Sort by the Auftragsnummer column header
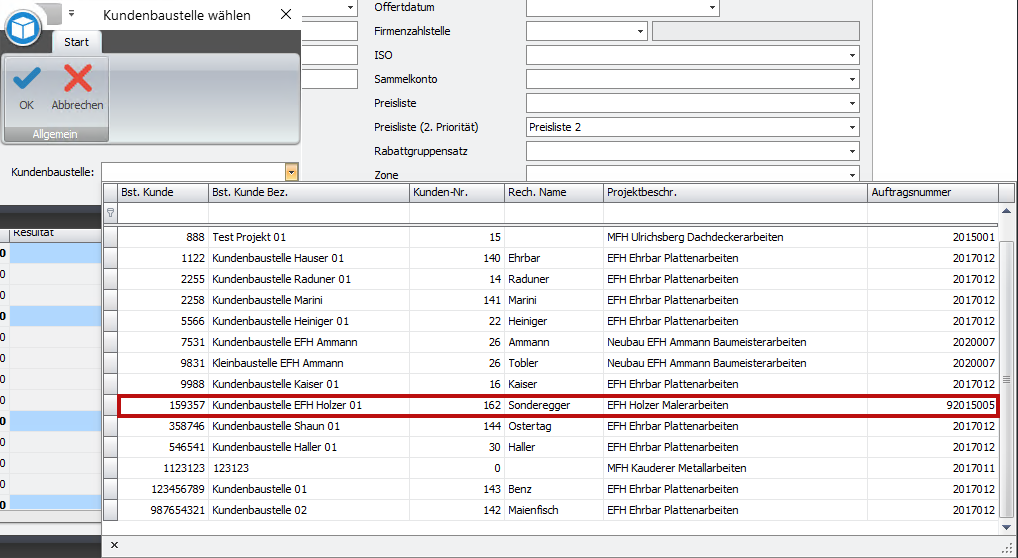 point(932,192)
